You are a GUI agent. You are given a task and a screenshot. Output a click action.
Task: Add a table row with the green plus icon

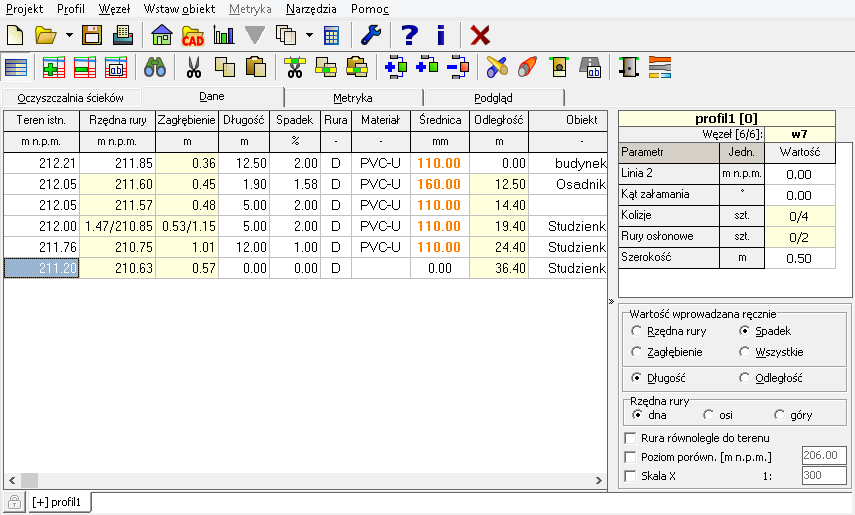(x=53, y=67)
